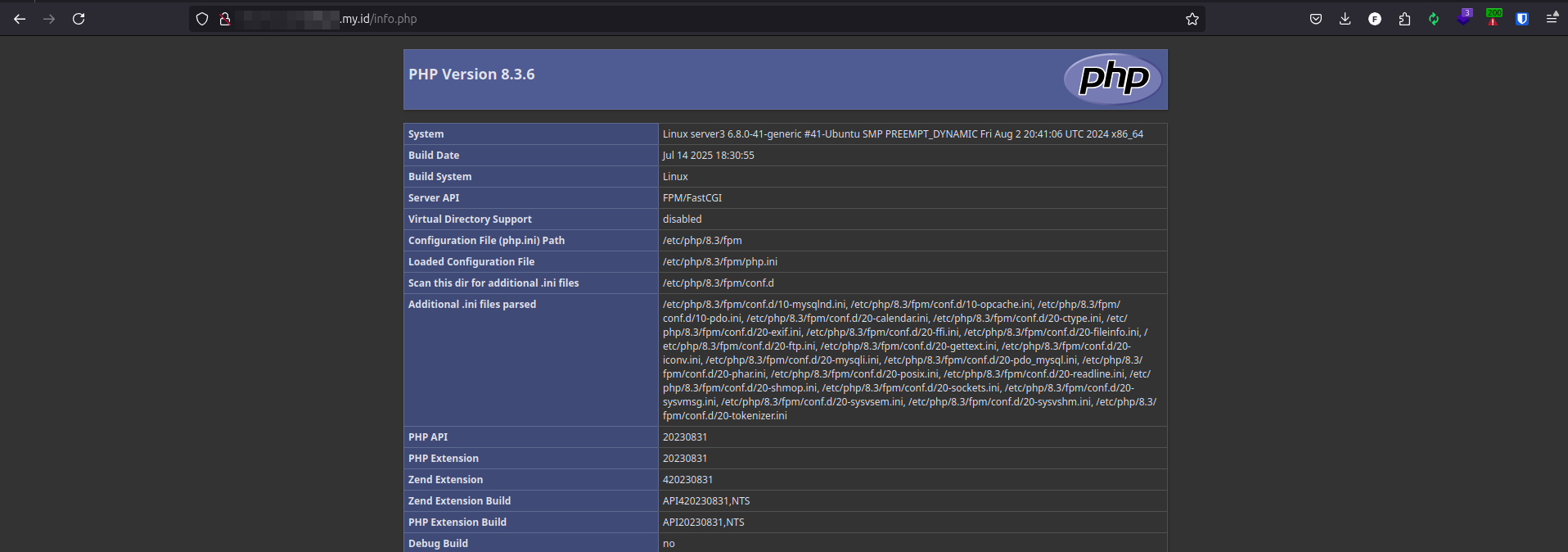The width and height of the screenshot is (1568, 552).
Task: Click the API420230831,NTS value
Action: [x=706, y=501]
